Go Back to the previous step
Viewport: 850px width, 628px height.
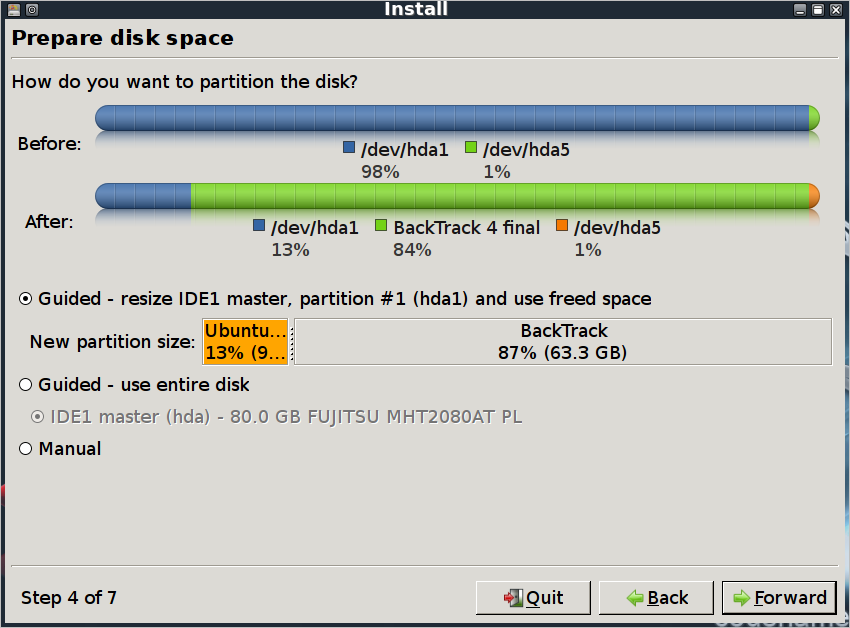[x=656, y=598]
